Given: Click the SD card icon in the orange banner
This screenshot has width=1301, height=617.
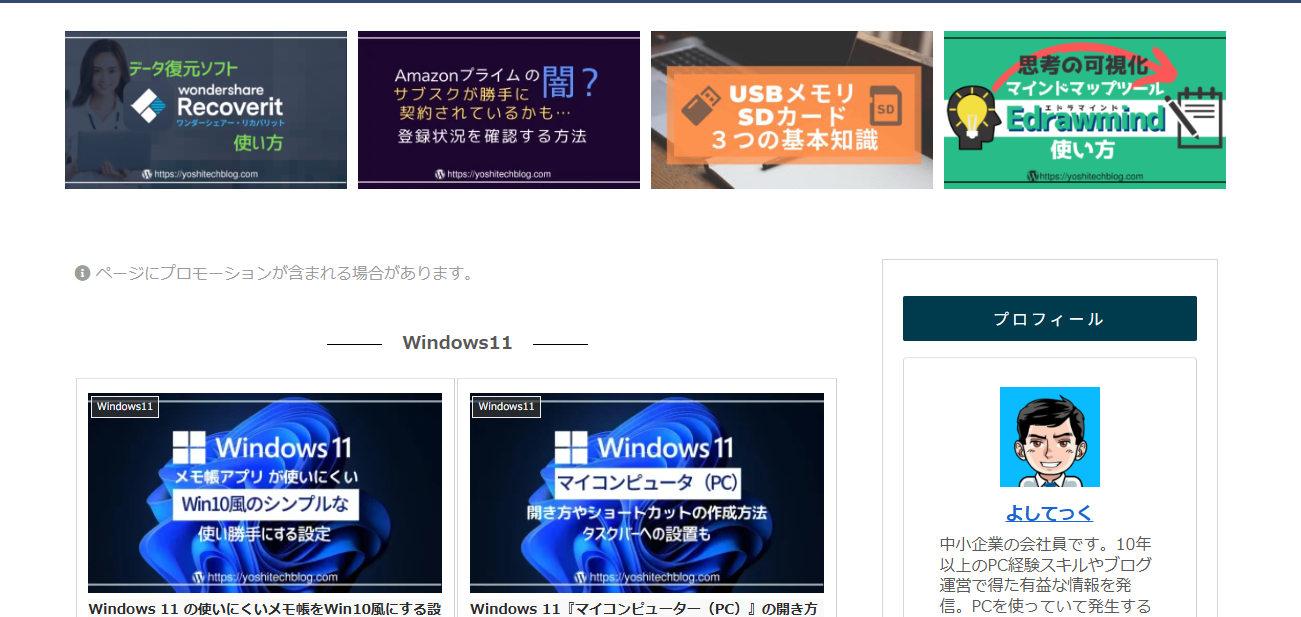Looking at the screenshot, I should [x=883, y=105].
